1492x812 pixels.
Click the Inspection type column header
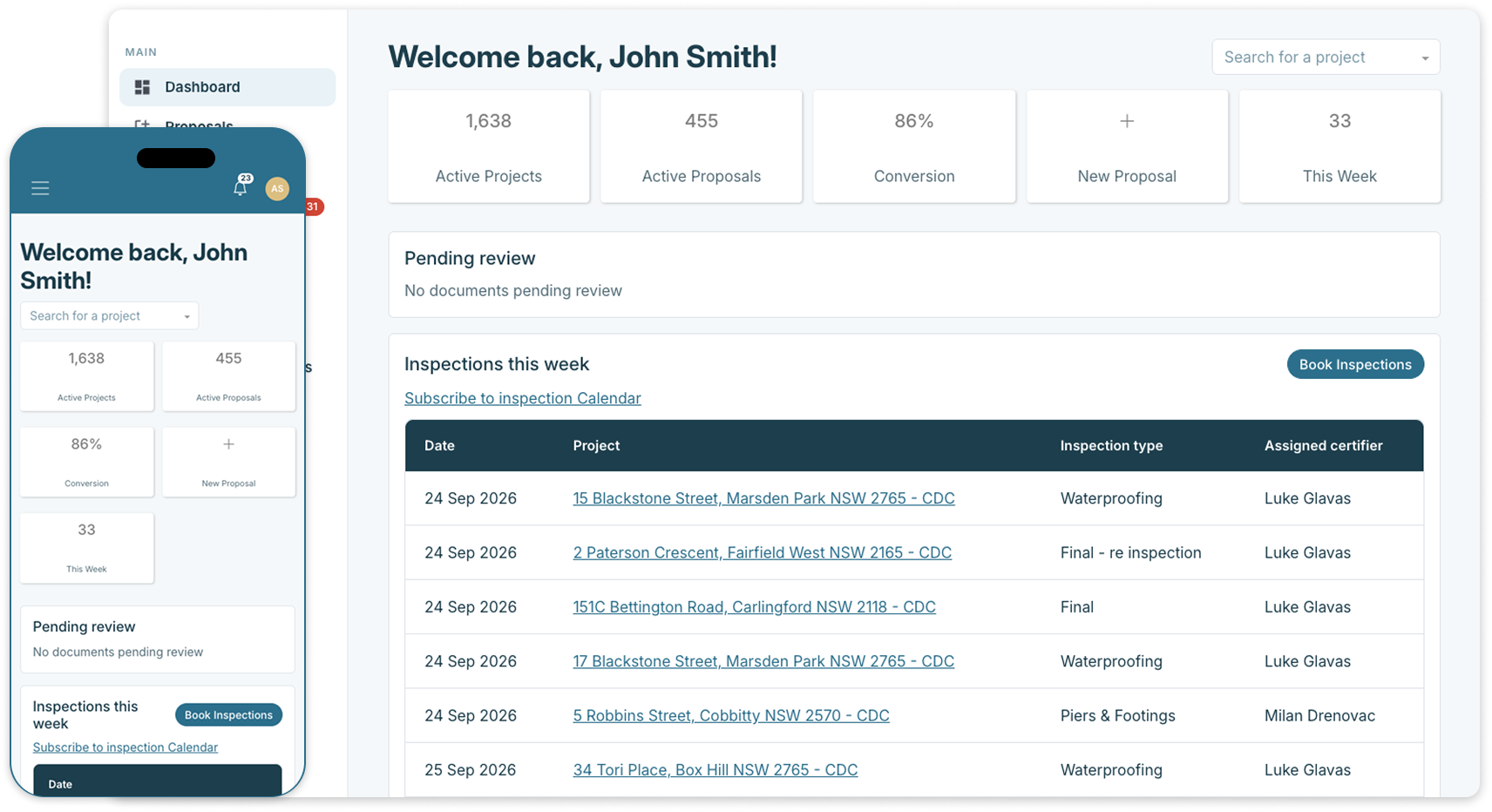(1111, 445)
